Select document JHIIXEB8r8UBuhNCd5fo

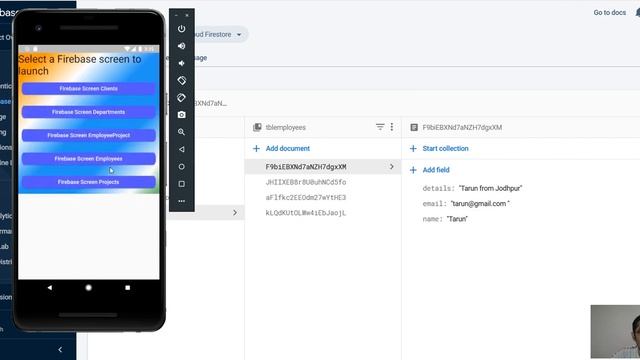306,182
